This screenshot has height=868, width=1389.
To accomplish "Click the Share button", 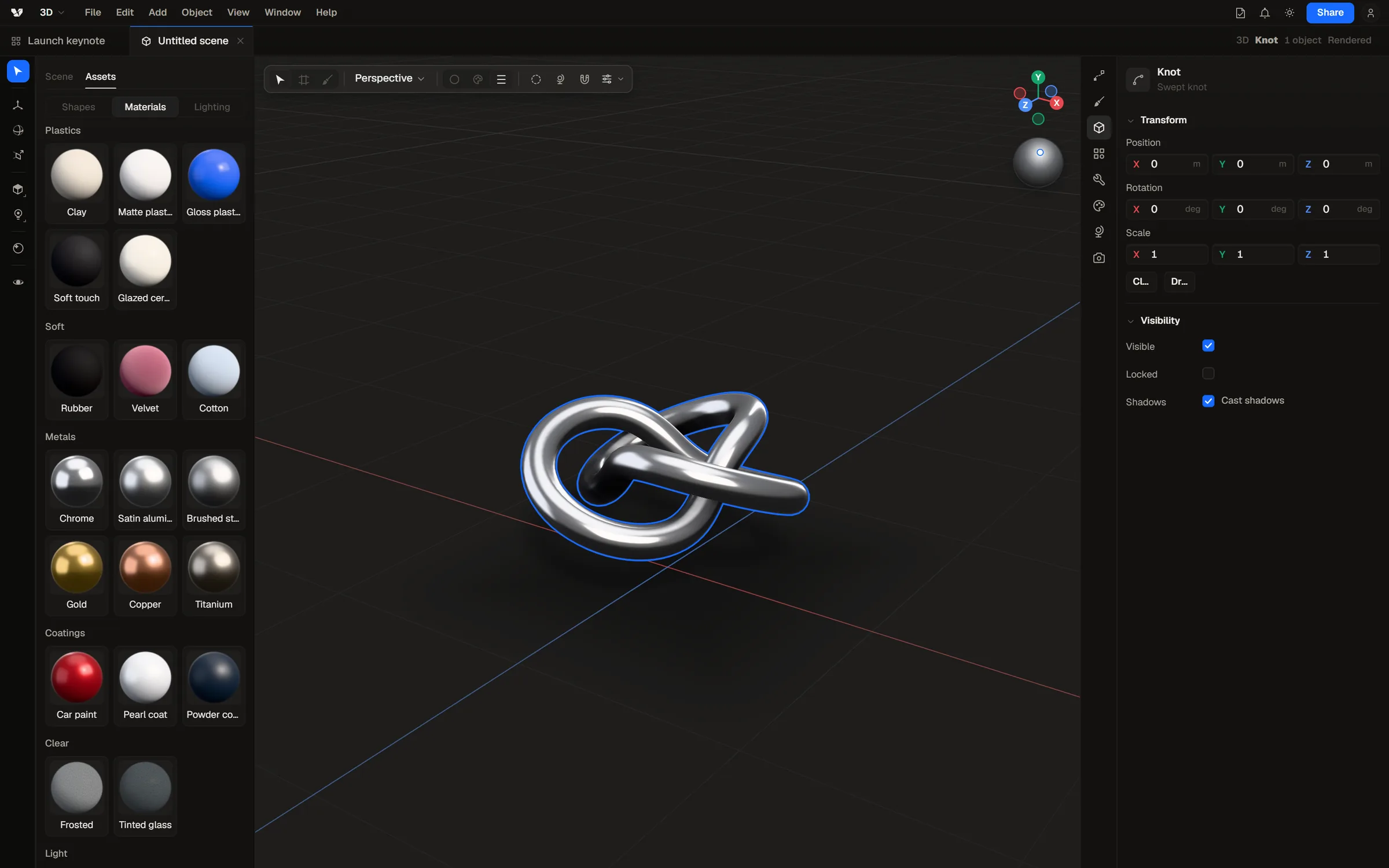I will pyautogui.click(x=1329, y=12).
